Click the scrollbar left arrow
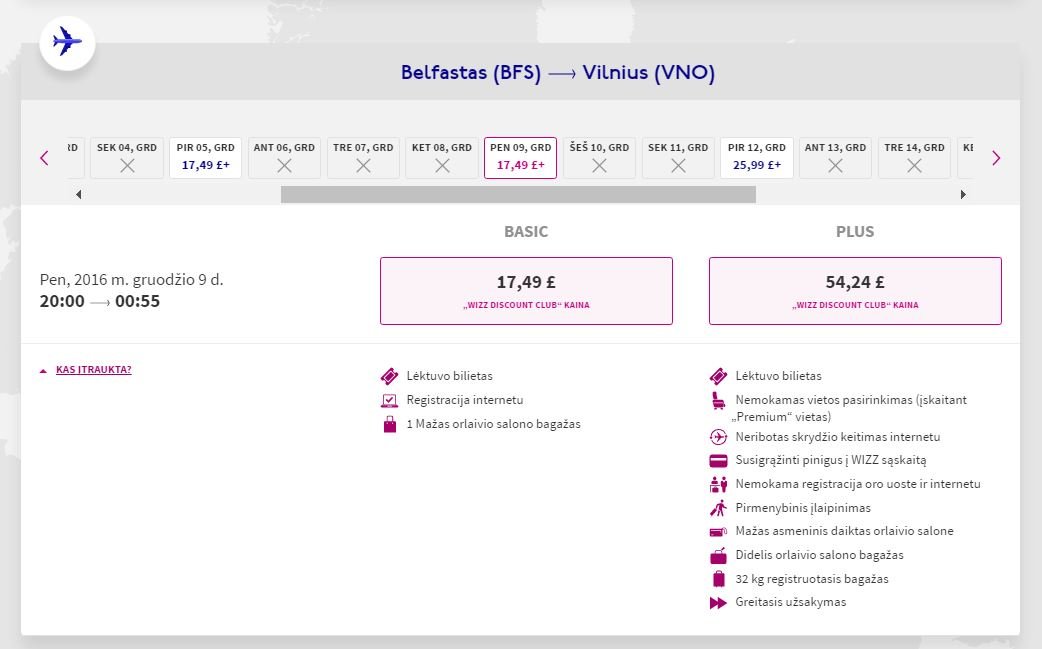The width and height of the screenshot is (1042, 649). click(x=78, y=195)
